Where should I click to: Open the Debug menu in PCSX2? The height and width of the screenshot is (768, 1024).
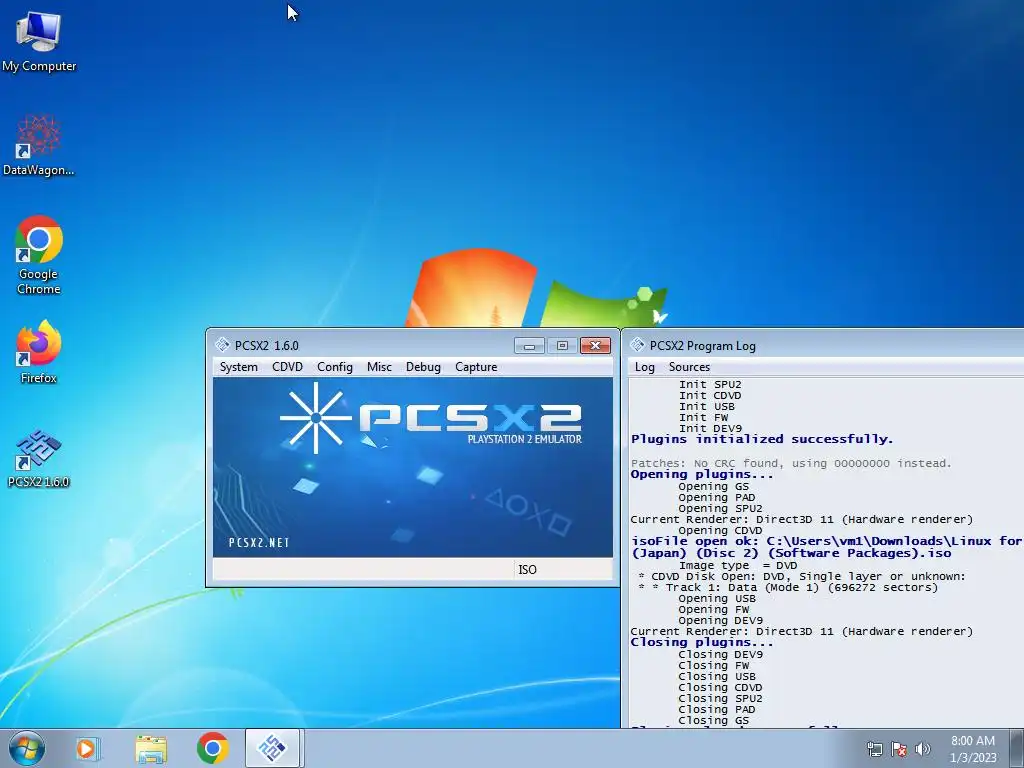point(423,367)
